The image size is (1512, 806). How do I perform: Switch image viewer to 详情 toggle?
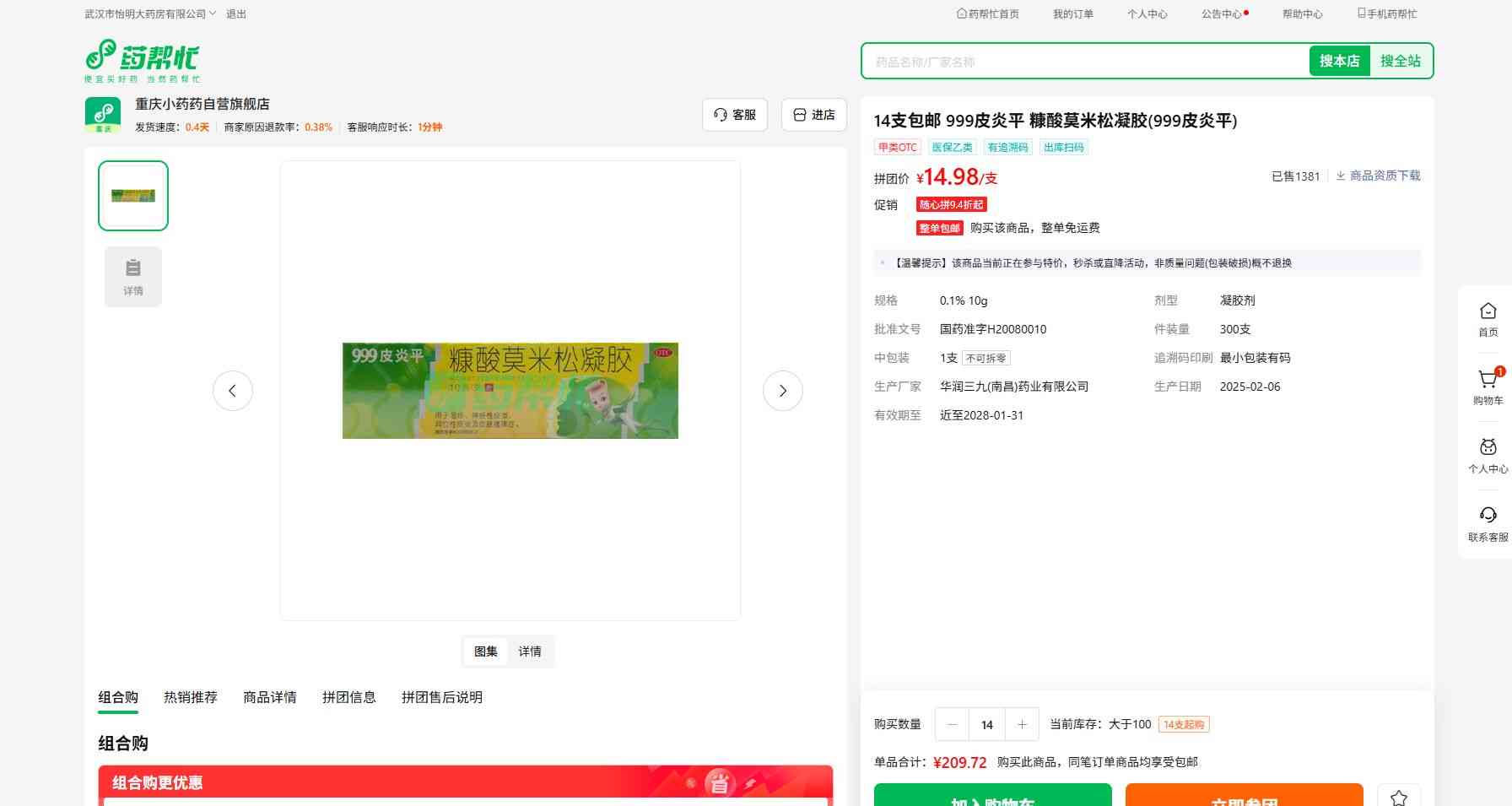tap(530, 652)
